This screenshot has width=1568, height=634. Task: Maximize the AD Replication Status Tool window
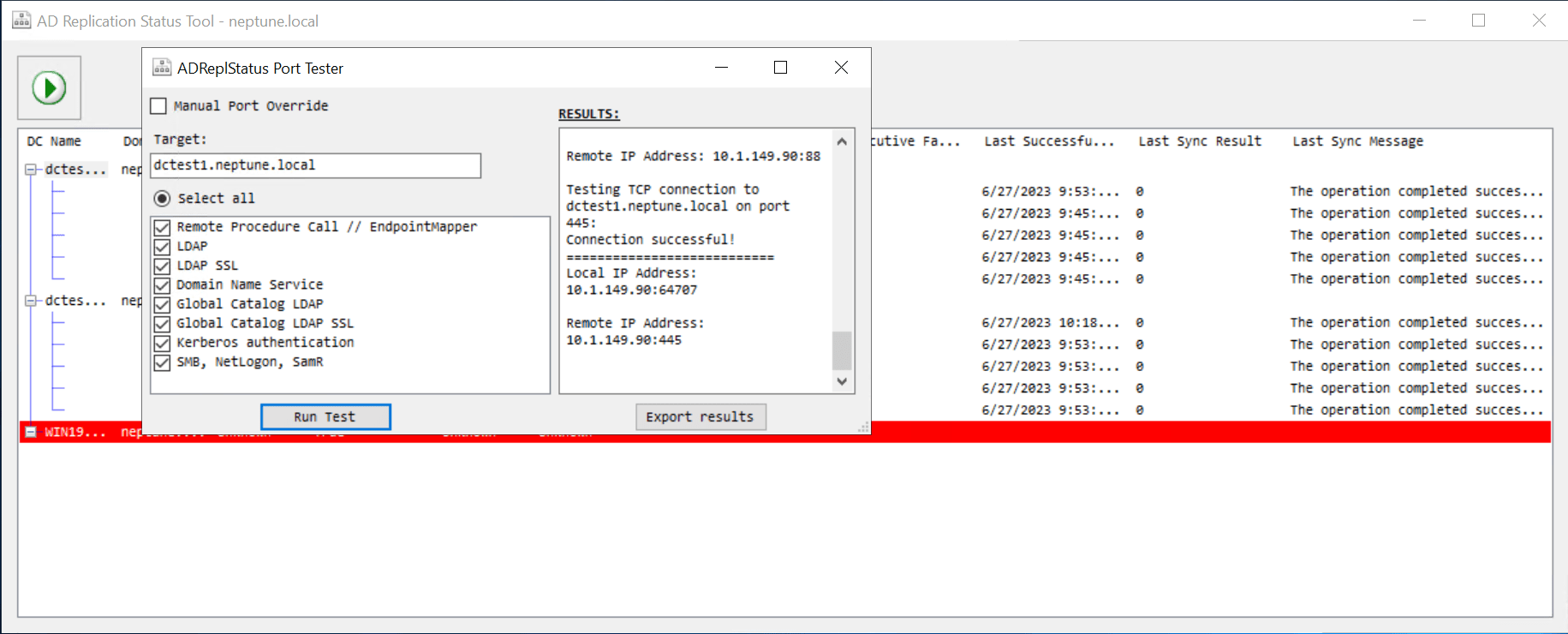click(x=1478, y=21)
